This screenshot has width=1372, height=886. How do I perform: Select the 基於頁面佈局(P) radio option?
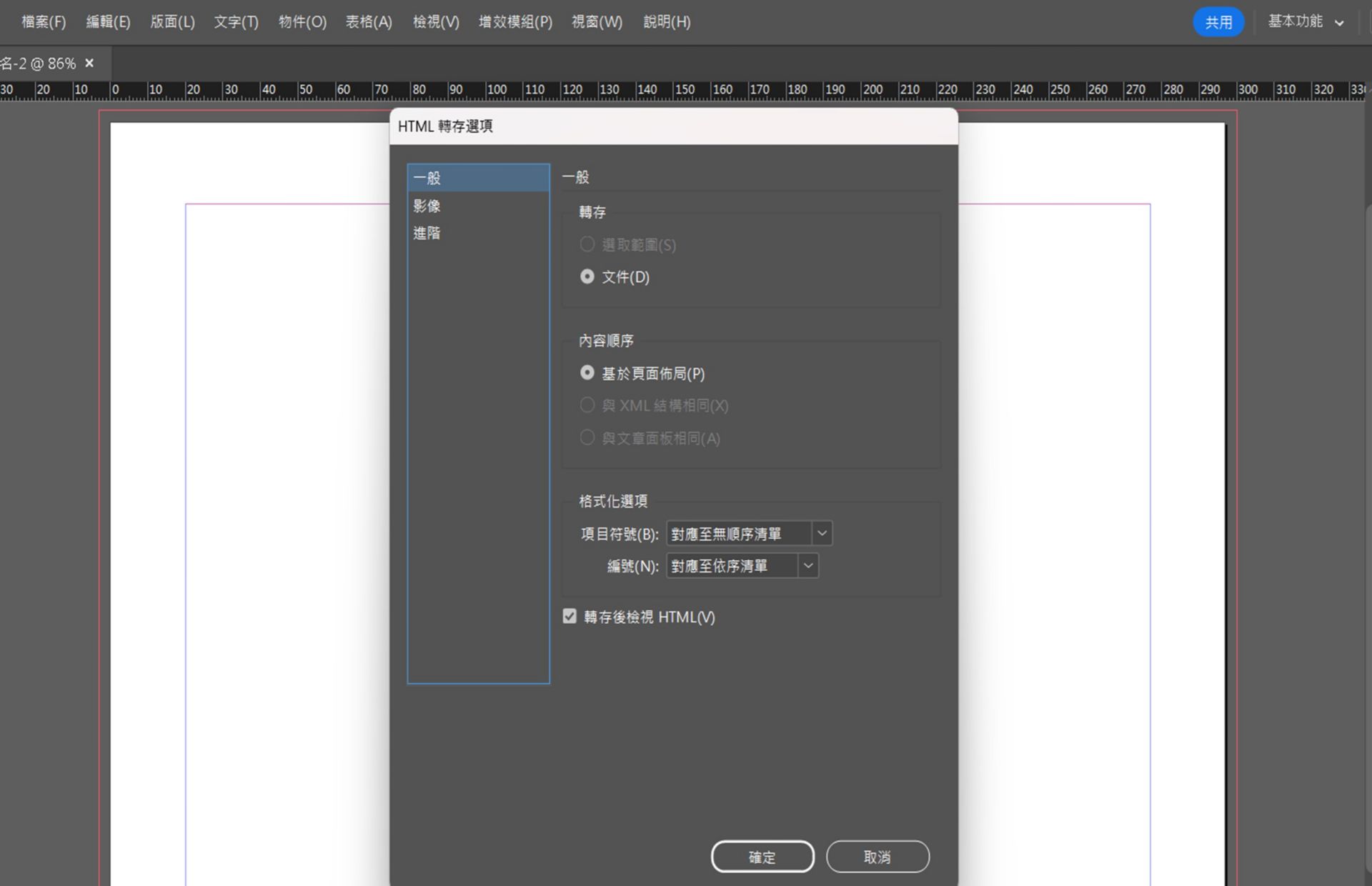tap(587, 373)
